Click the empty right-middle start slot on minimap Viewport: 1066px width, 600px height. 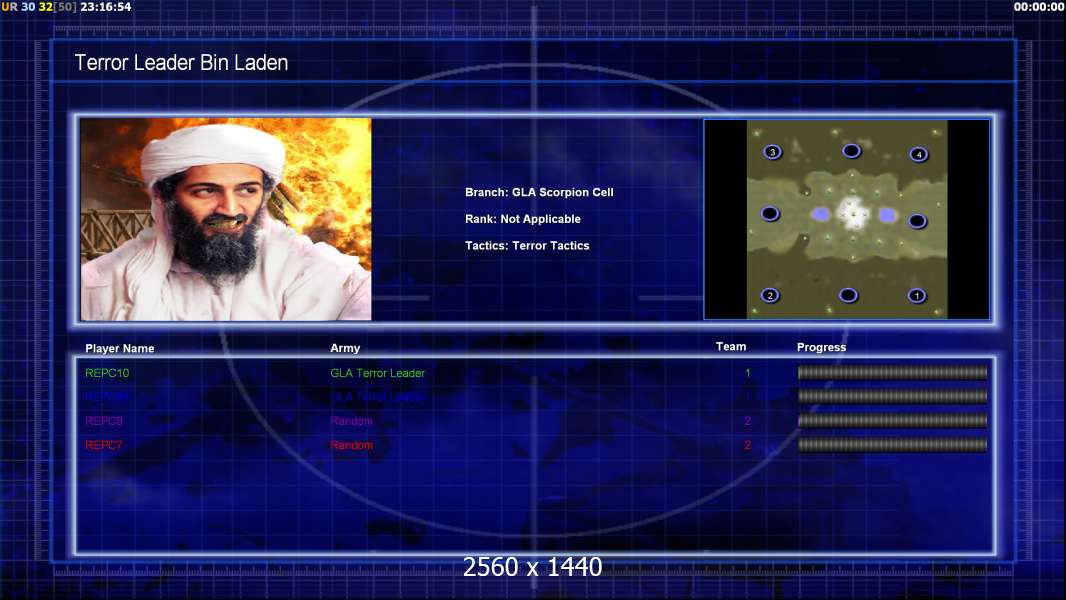coord(917,221)
